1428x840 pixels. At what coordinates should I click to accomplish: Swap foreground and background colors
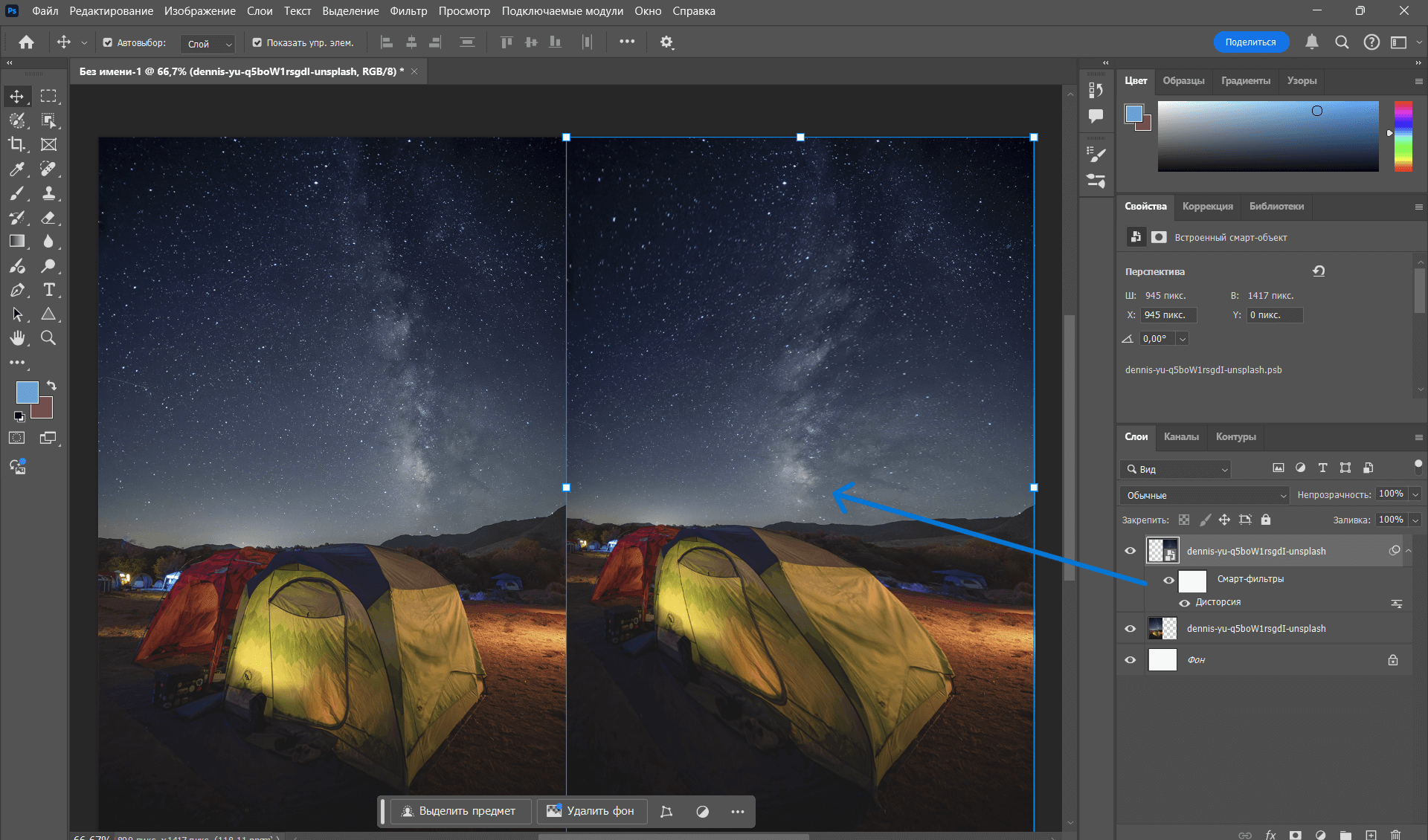tap(51, 386)
